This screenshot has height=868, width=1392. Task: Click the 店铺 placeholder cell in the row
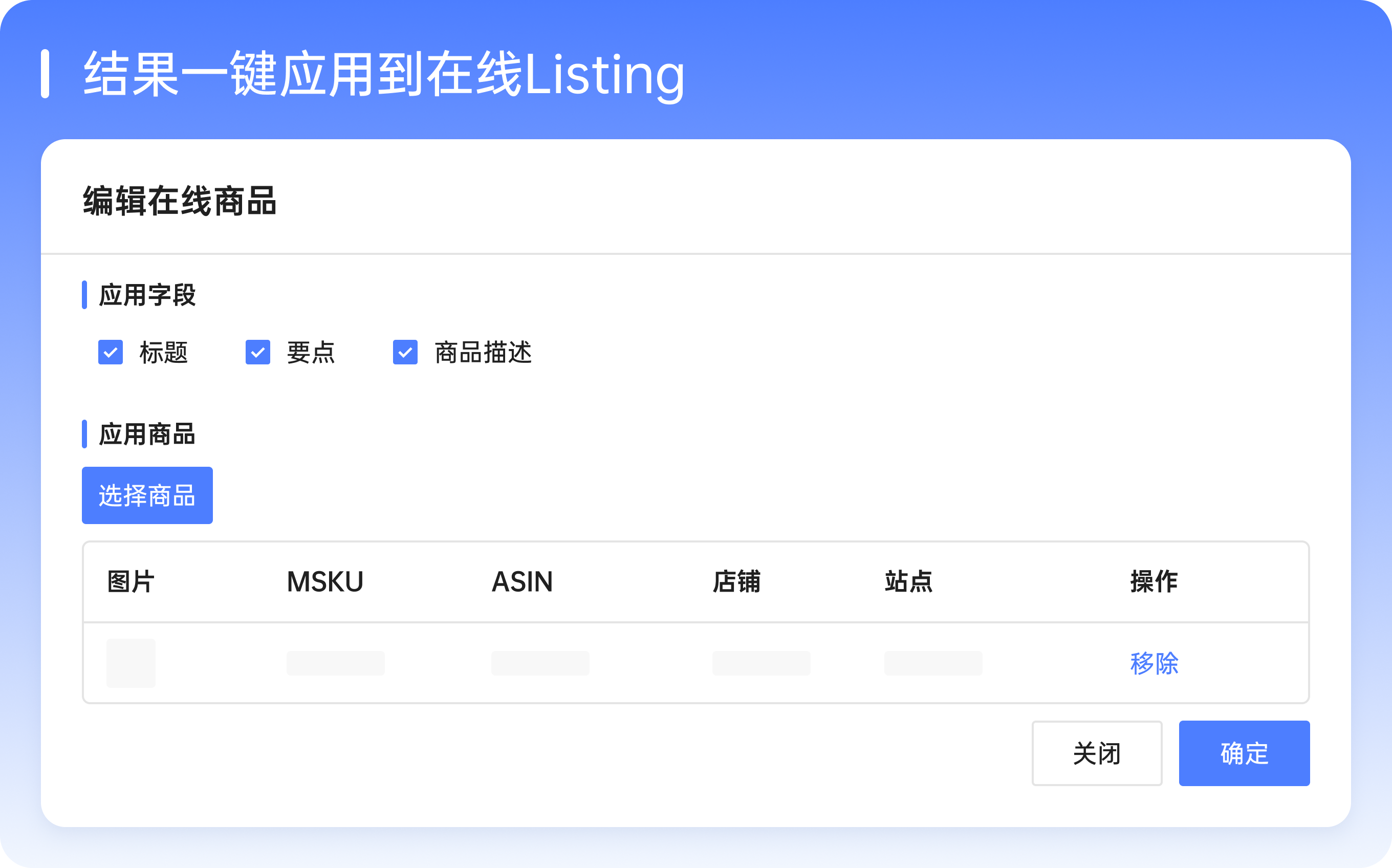[x=761, y=663]
